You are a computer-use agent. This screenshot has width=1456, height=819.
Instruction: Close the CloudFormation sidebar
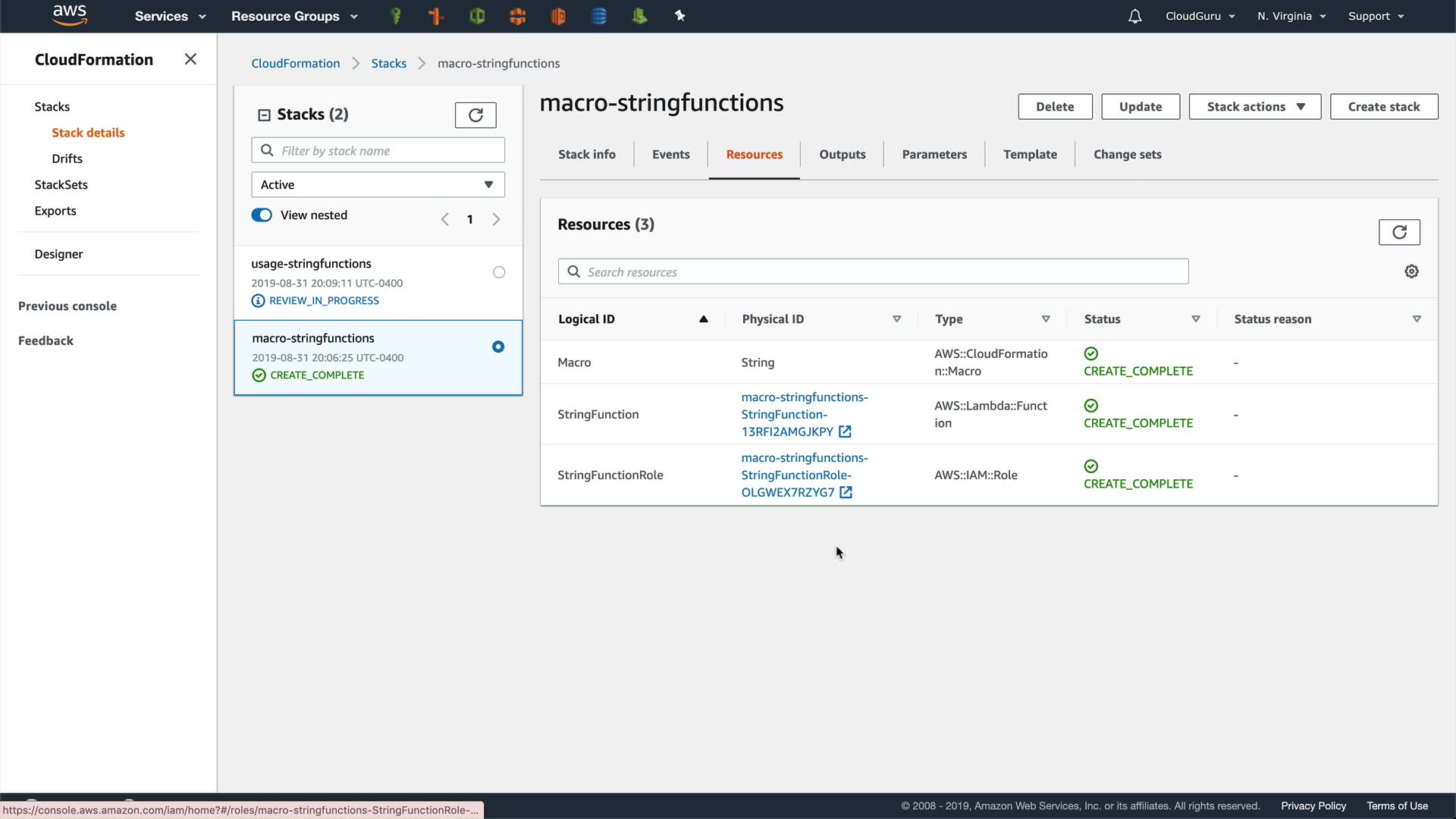pyautogui.click(x=190, y=59)
